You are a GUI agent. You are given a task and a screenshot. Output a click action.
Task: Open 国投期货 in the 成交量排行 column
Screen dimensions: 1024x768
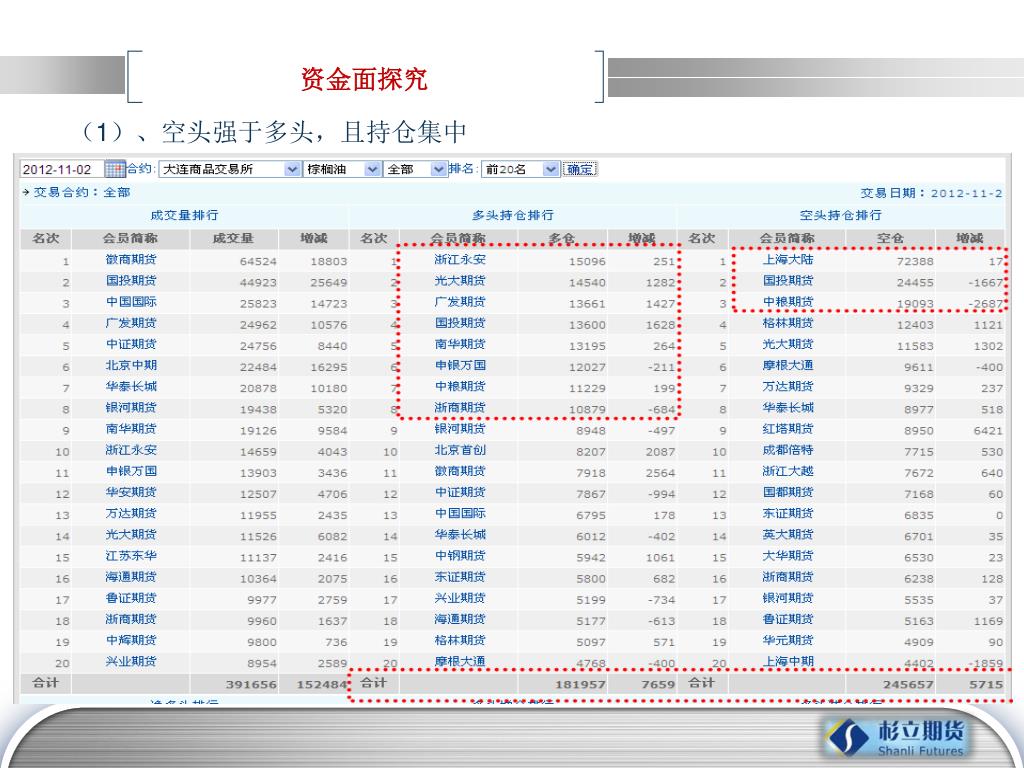point(131,281)
